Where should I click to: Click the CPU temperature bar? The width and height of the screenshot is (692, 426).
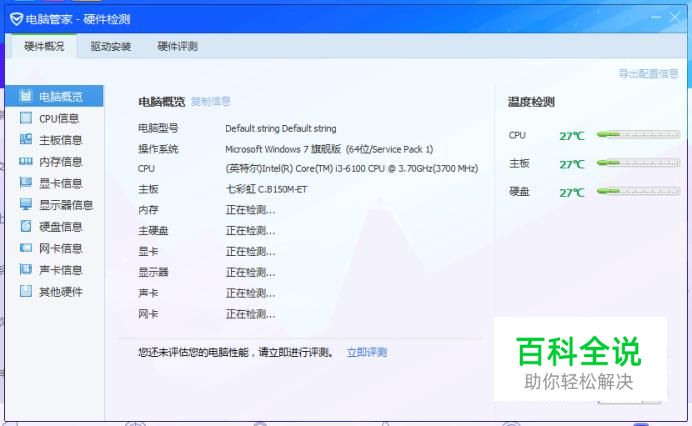tap(638, 135)
